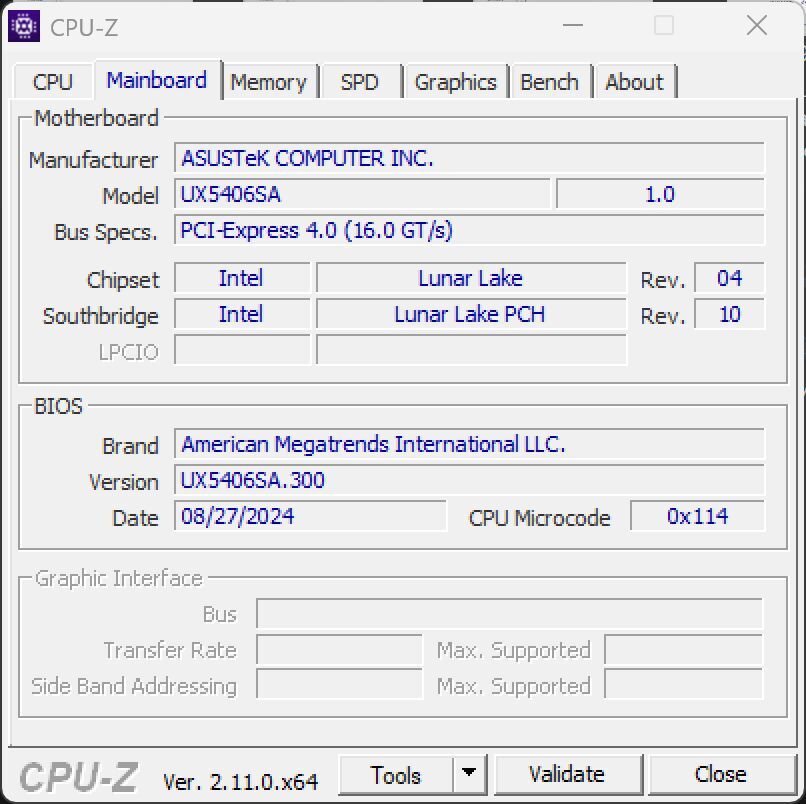
Task: Switch to the Memory tab
Action: [269, 81]
